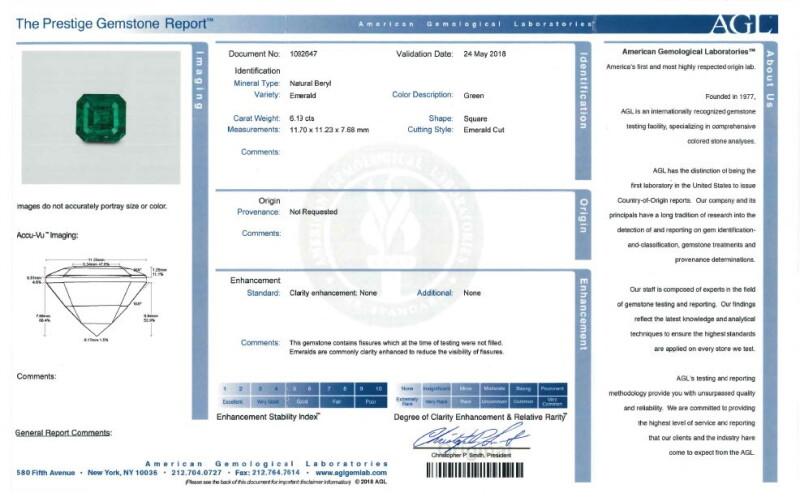Click the 'Fax: 212.764.7614' text
Viewport: 800px width, 493px height.
click(267, 473)
